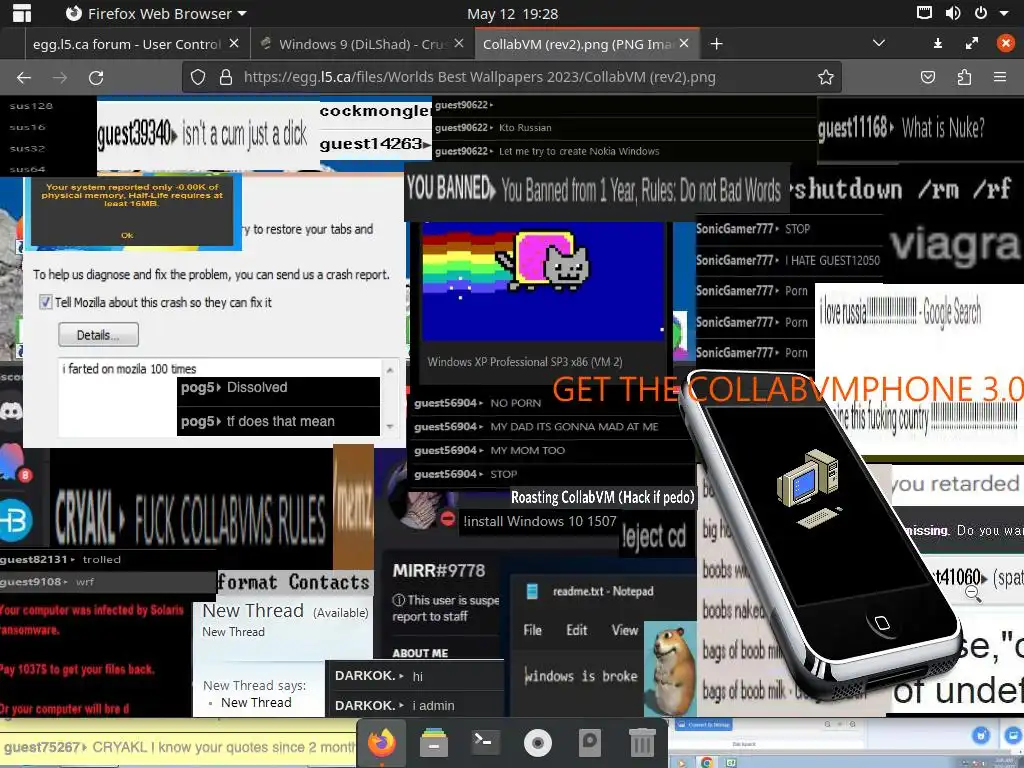Click the MIRR#9778 username text

[439, 571]
